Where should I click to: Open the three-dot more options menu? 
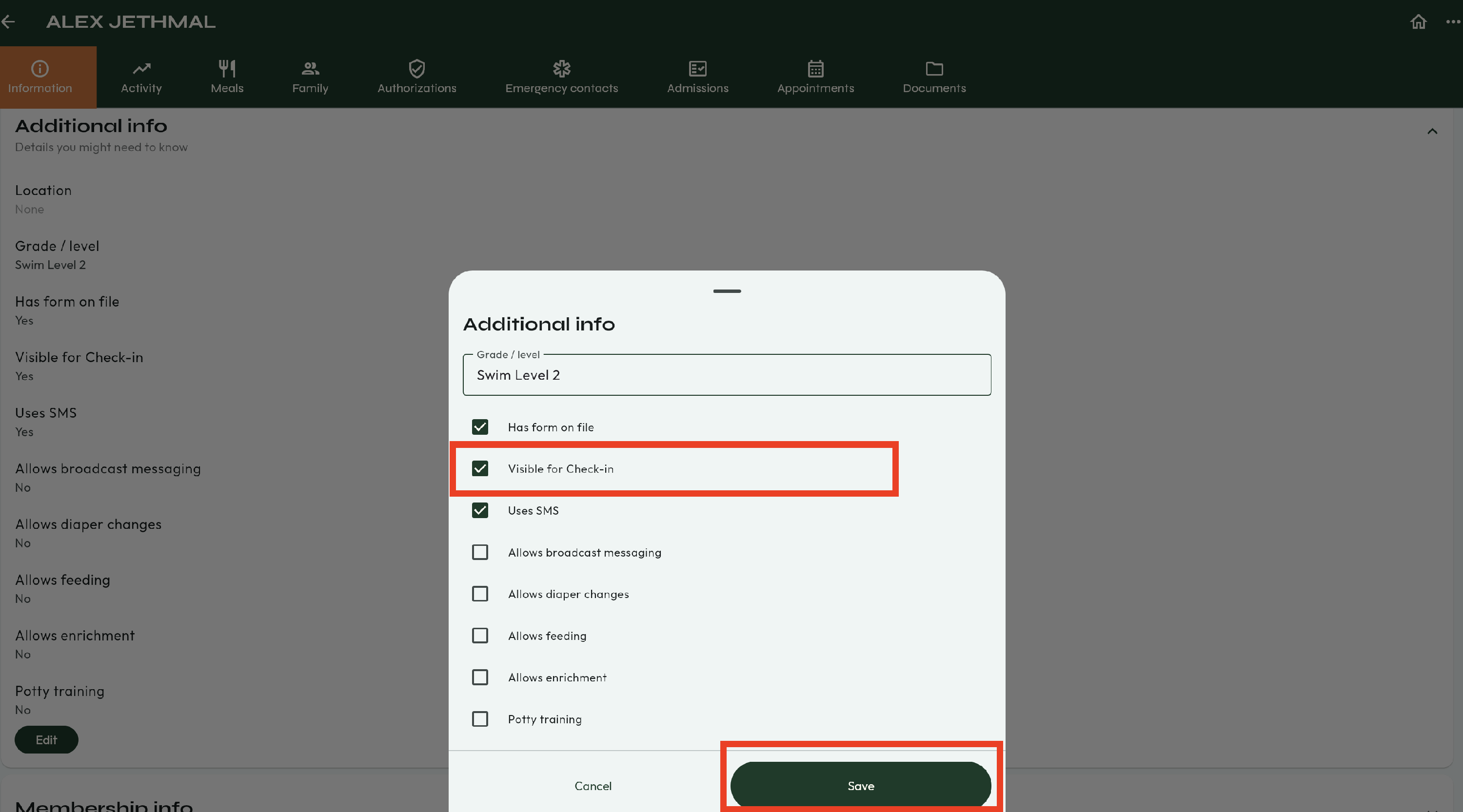pos(1452,21)
